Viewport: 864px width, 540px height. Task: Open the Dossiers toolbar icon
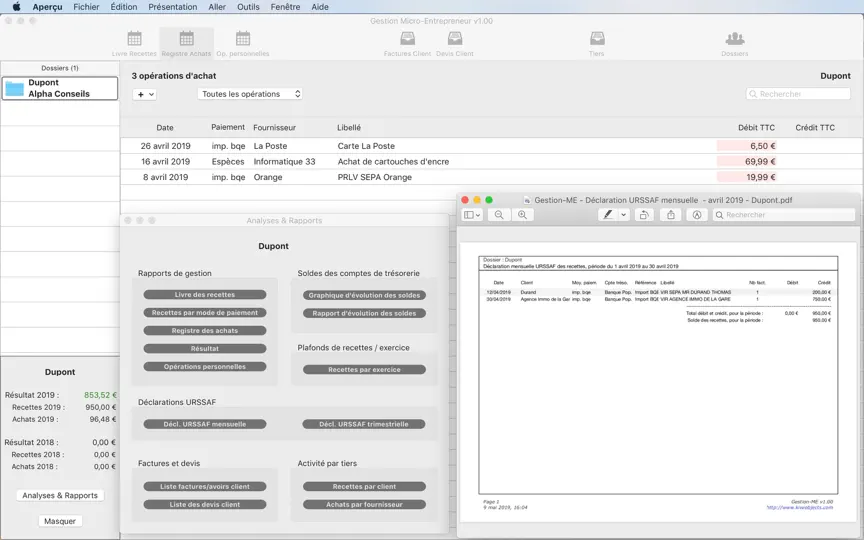[735, 44]
